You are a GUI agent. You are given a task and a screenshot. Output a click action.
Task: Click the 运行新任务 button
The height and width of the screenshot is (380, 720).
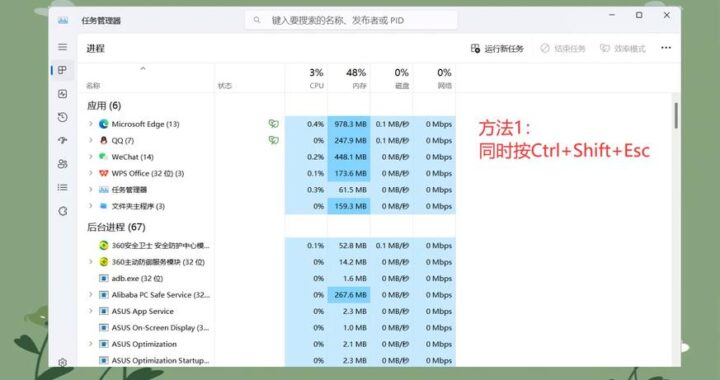[497, 49]
